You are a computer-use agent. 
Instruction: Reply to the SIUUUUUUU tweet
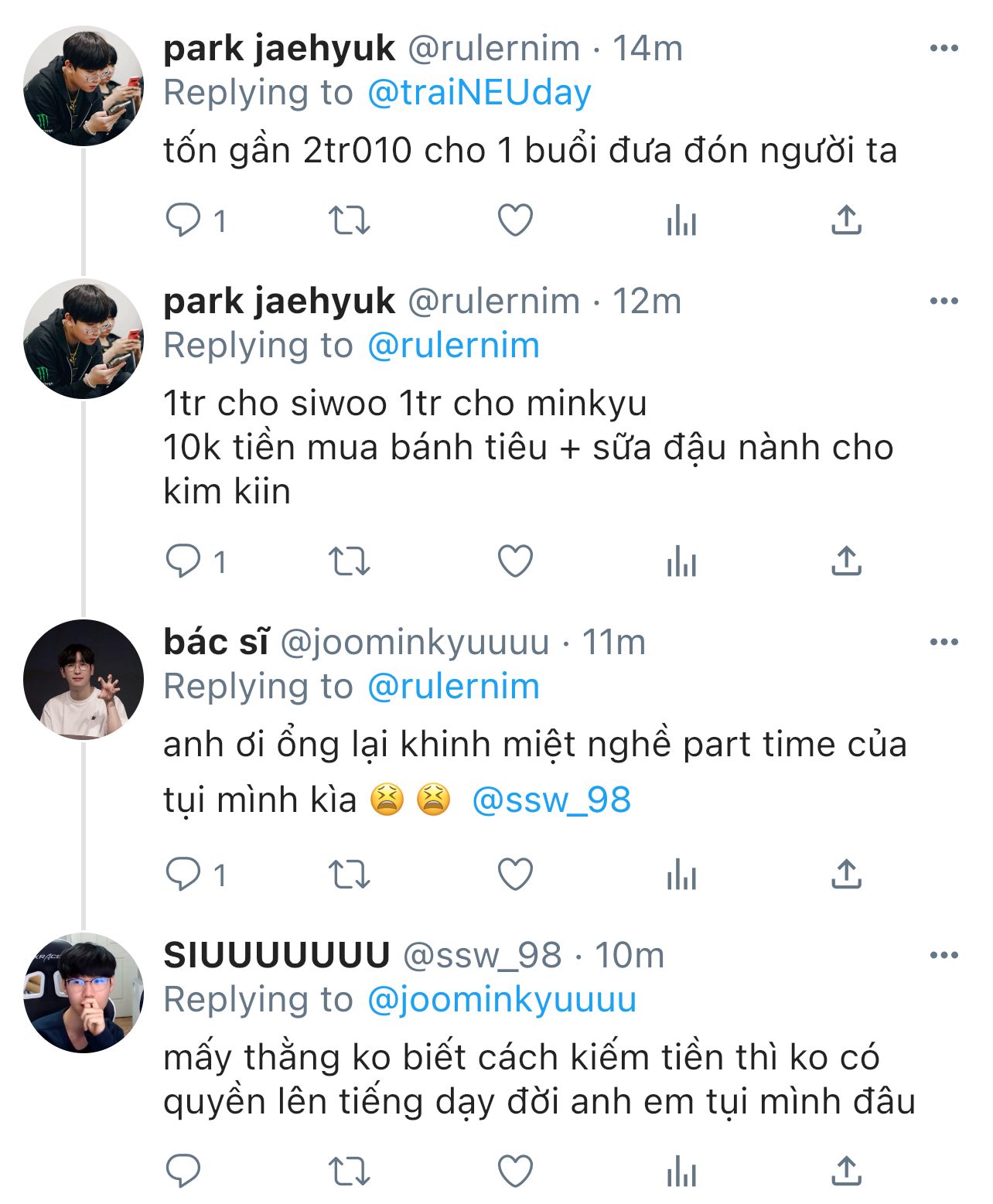tap(184, 1171)
